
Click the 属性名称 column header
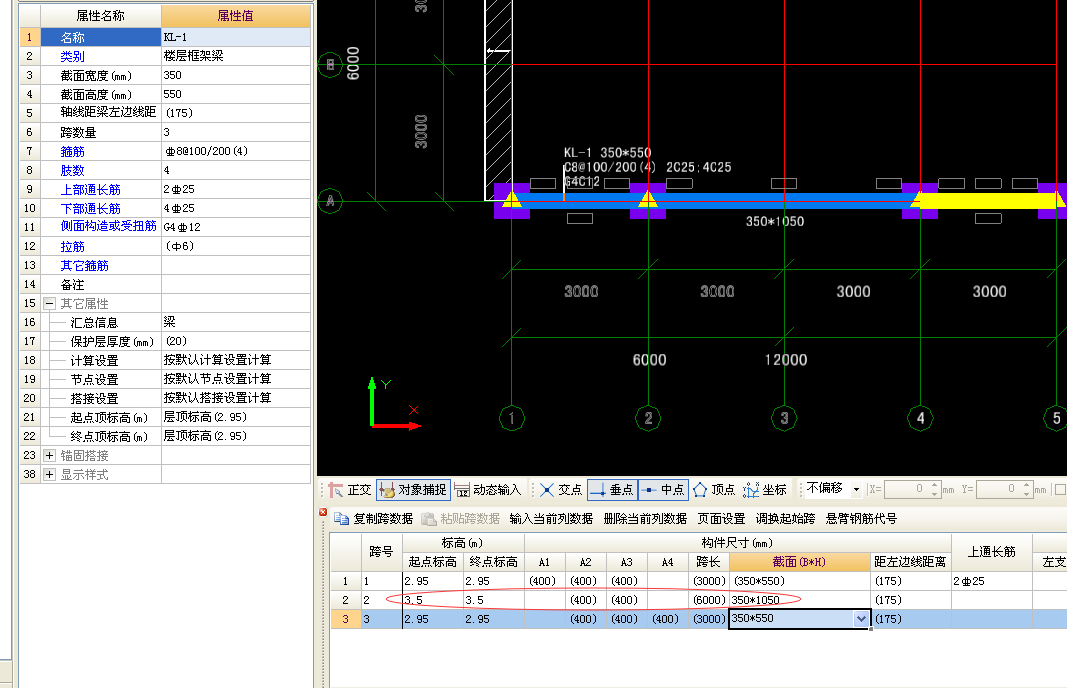(101, 16)
